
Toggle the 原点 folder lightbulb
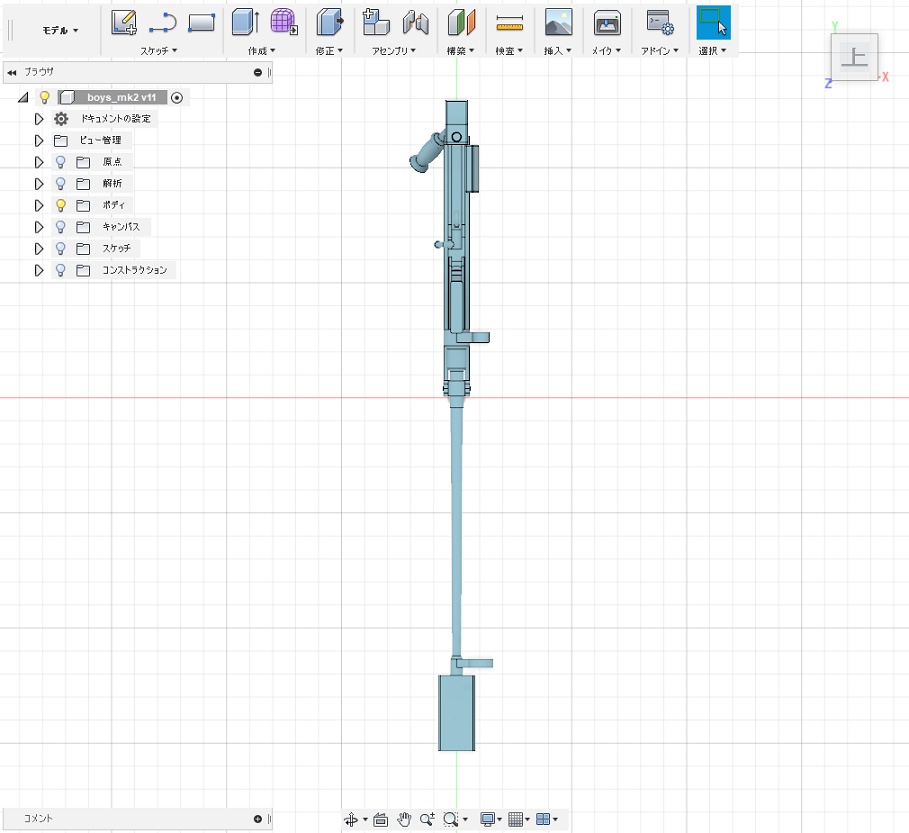point(60,161)
